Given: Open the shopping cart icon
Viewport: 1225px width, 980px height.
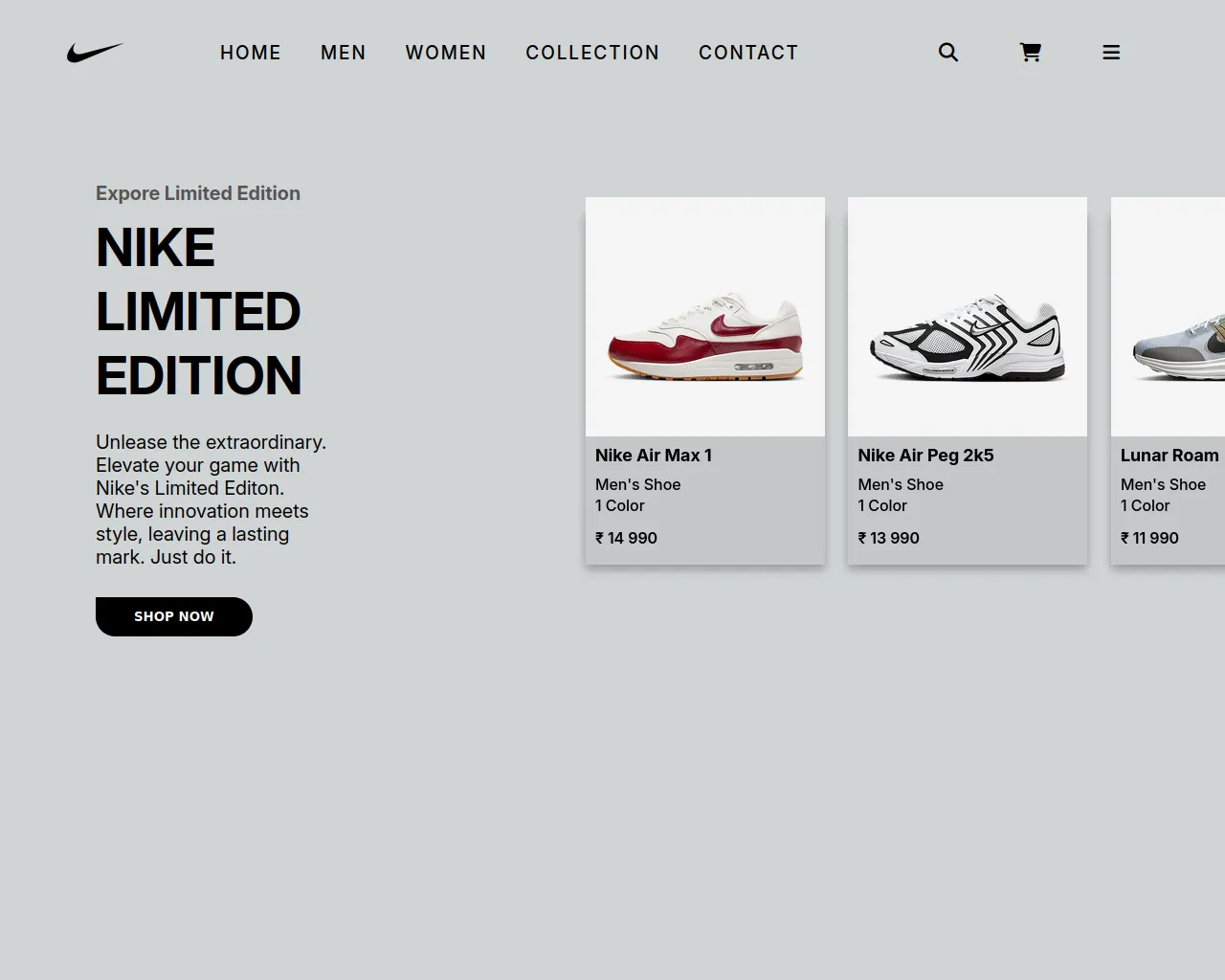Looking at the screenshot, I should tap(1030, 52).
